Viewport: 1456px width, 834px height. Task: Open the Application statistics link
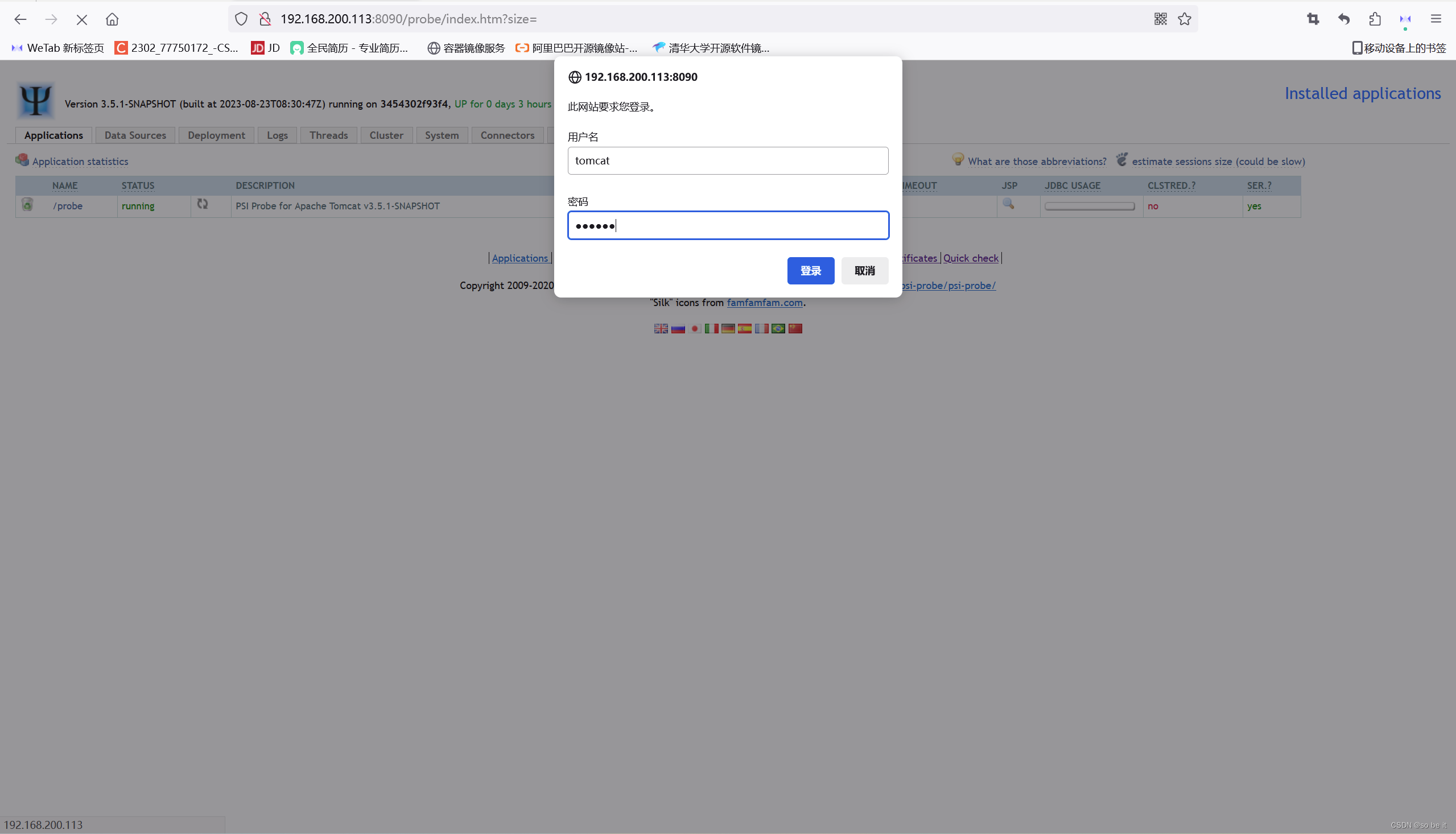(80, 162)
